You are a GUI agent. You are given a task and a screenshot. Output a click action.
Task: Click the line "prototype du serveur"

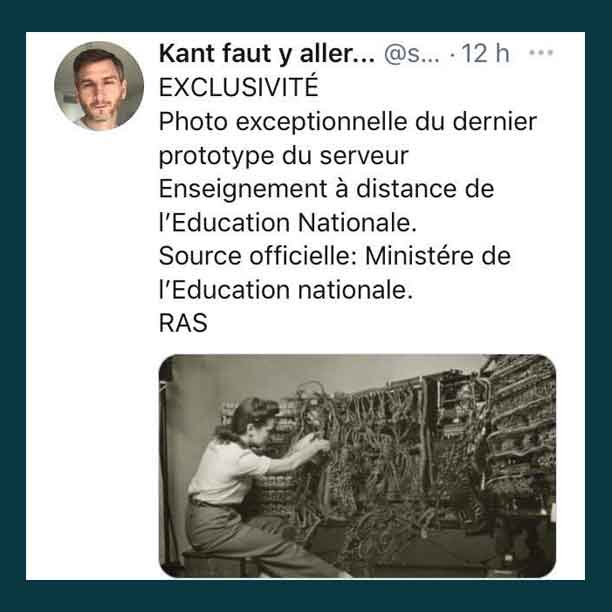pos(283,156)
